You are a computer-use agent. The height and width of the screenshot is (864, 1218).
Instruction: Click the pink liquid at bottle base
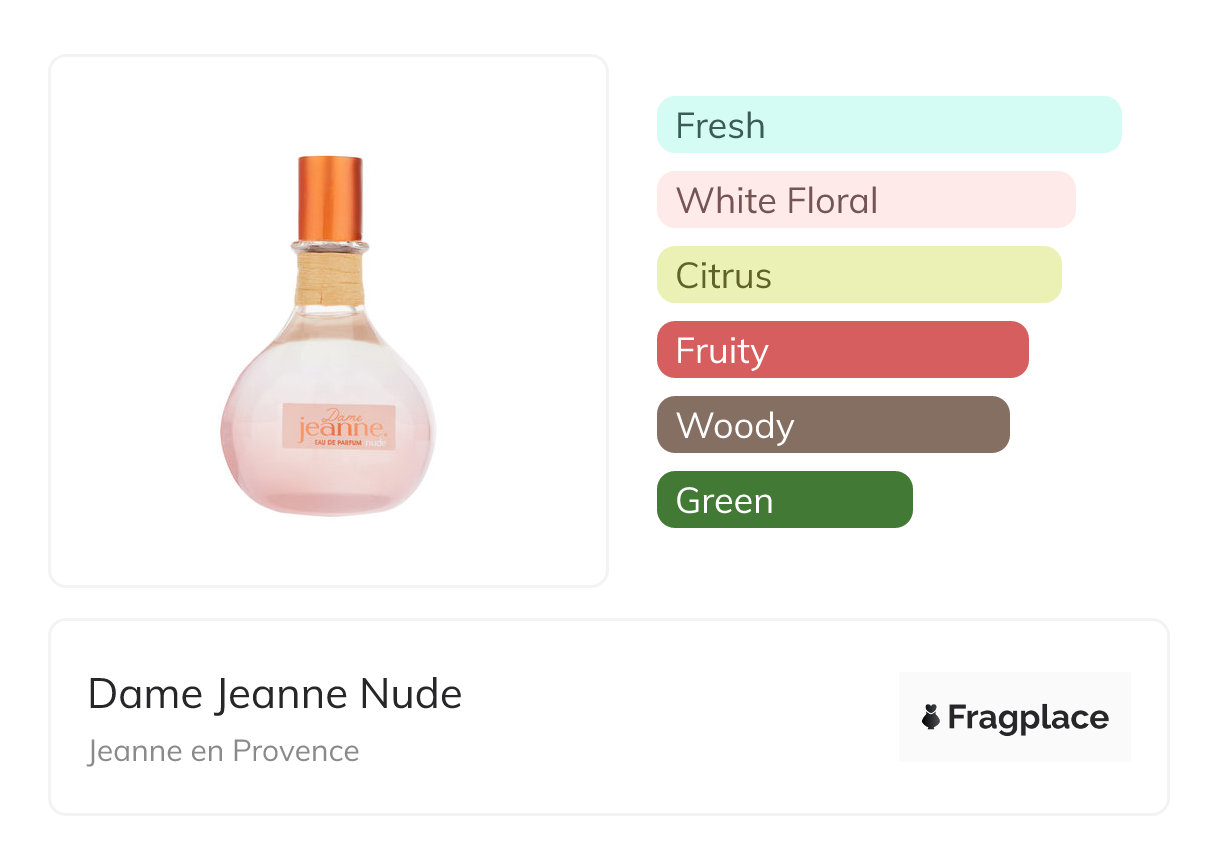point(327,490)
